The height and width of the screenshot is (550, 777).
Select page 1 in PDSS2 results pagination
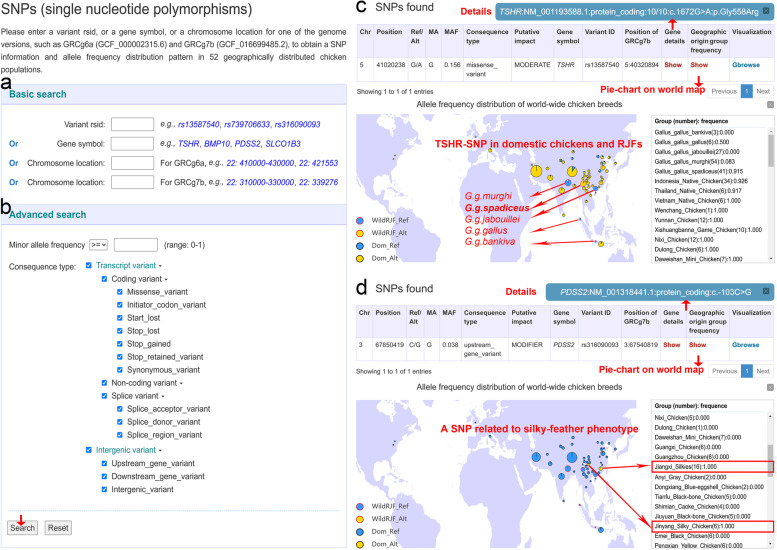coord(747,371)
